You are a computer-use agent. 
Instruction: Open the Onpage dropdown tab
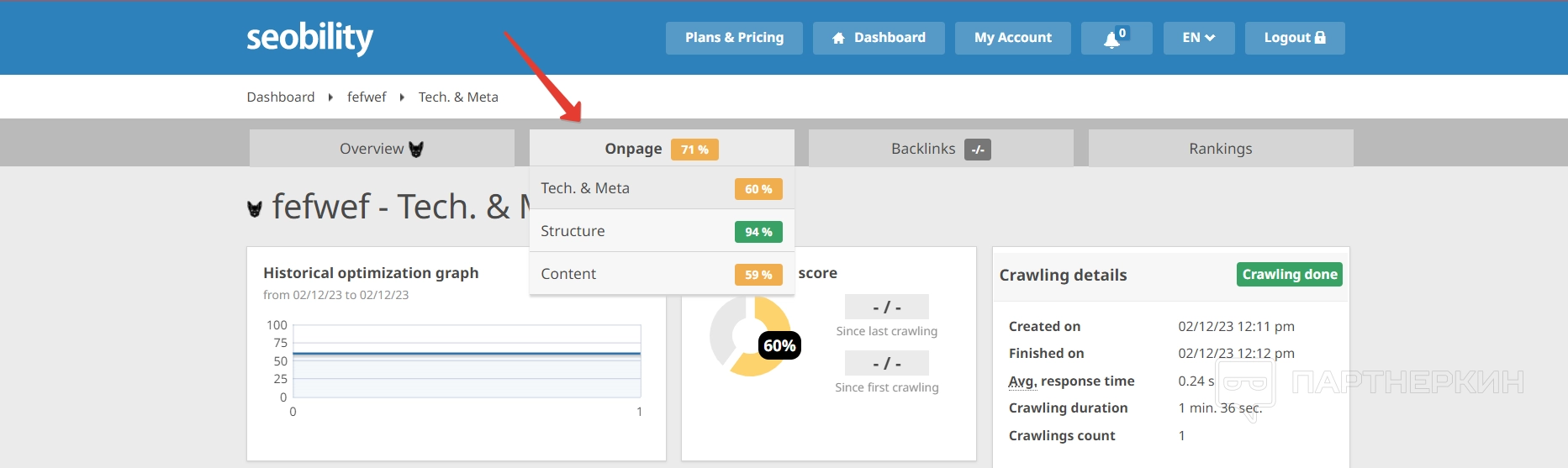pyautogui.click(x=633, y=149)
